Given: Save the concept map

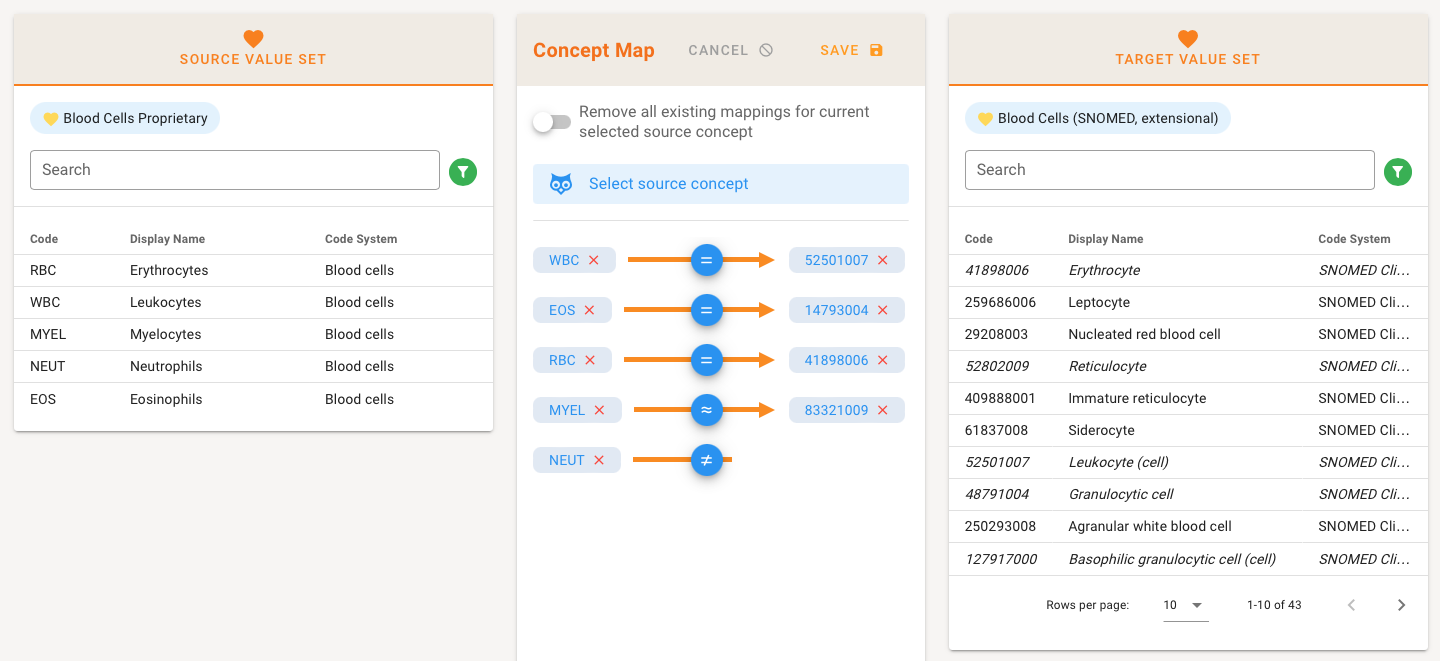Looking at the screenshot, I should 851,50.
